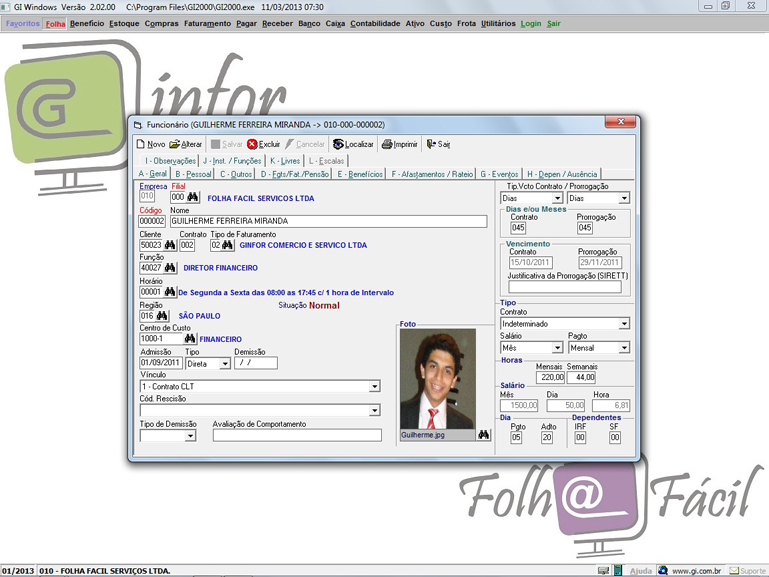Open the Folha menu

click(x=55, y=24)
